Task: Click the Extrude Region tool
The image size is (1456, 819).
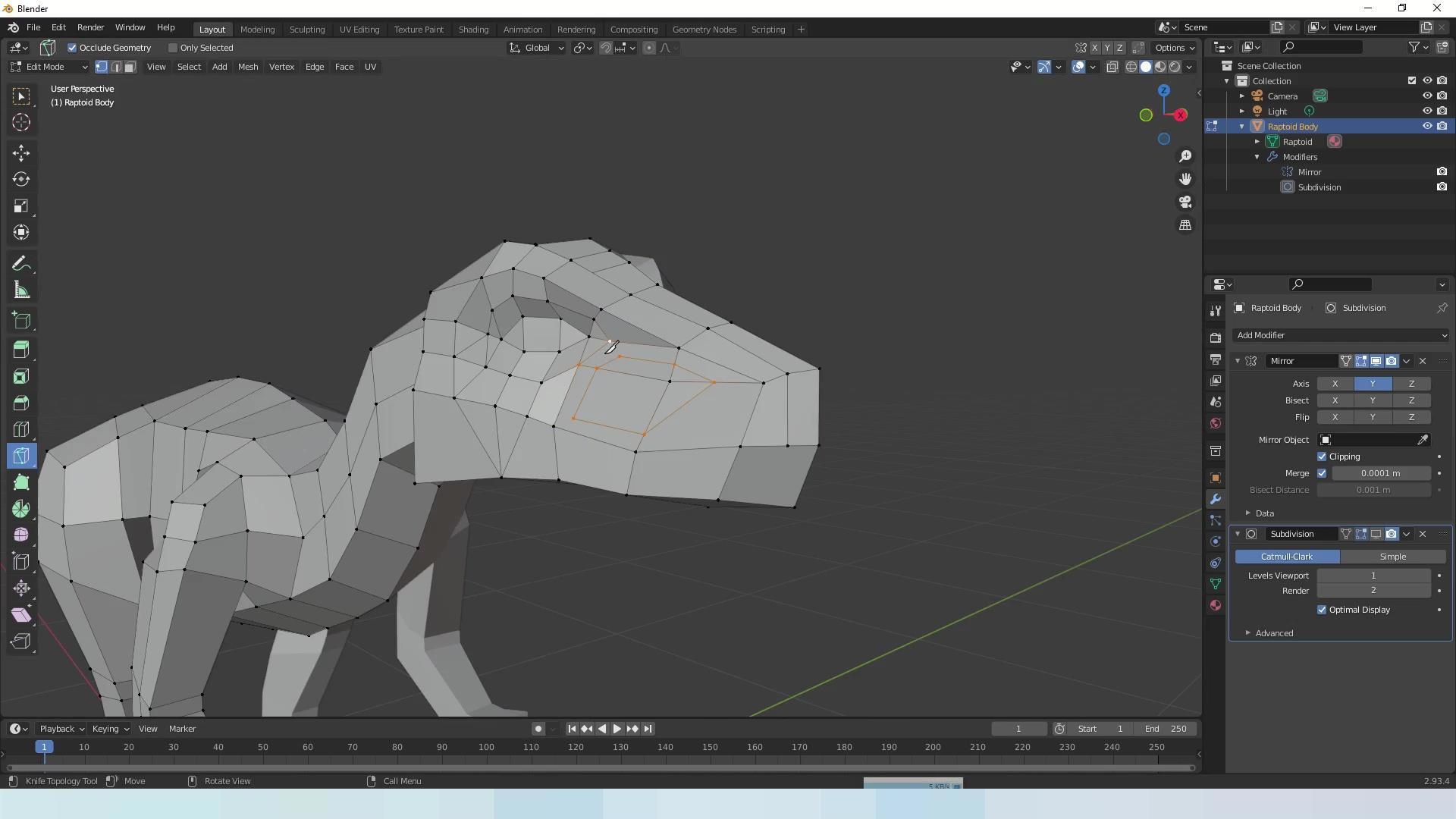Action: tap(21, 350)
